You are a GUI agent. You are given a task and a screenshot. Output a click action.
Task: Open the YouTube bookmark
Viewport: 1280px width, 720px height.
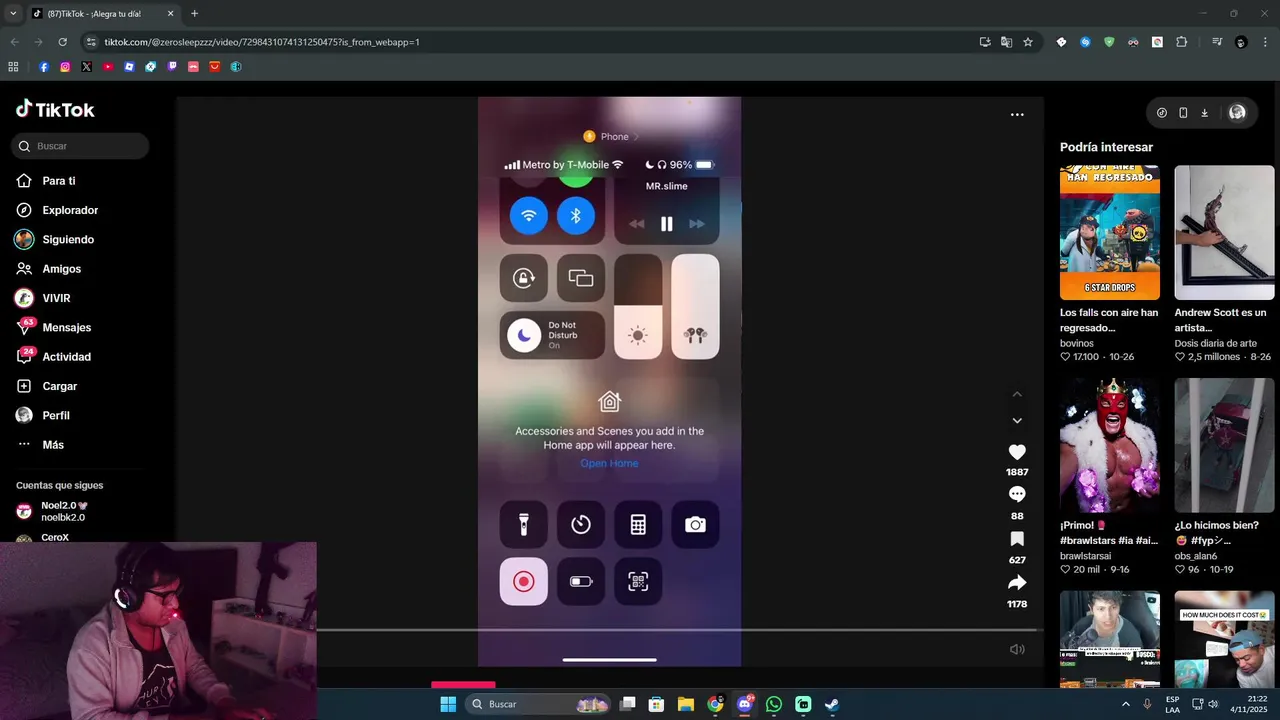click(x=108, y=67)
